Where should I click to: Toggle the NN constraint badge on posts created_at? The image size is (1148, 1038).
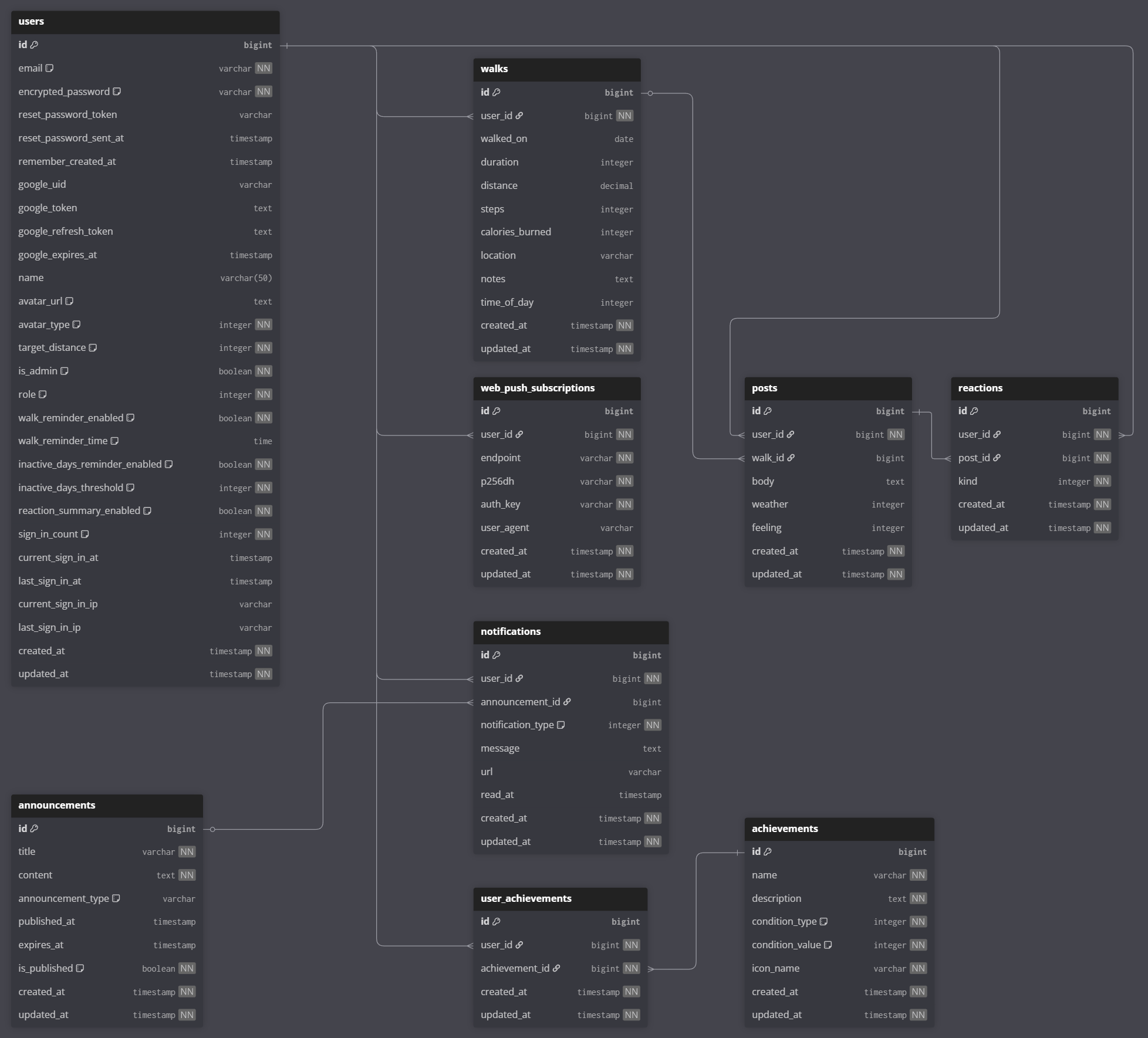click(x=896, y=551)
